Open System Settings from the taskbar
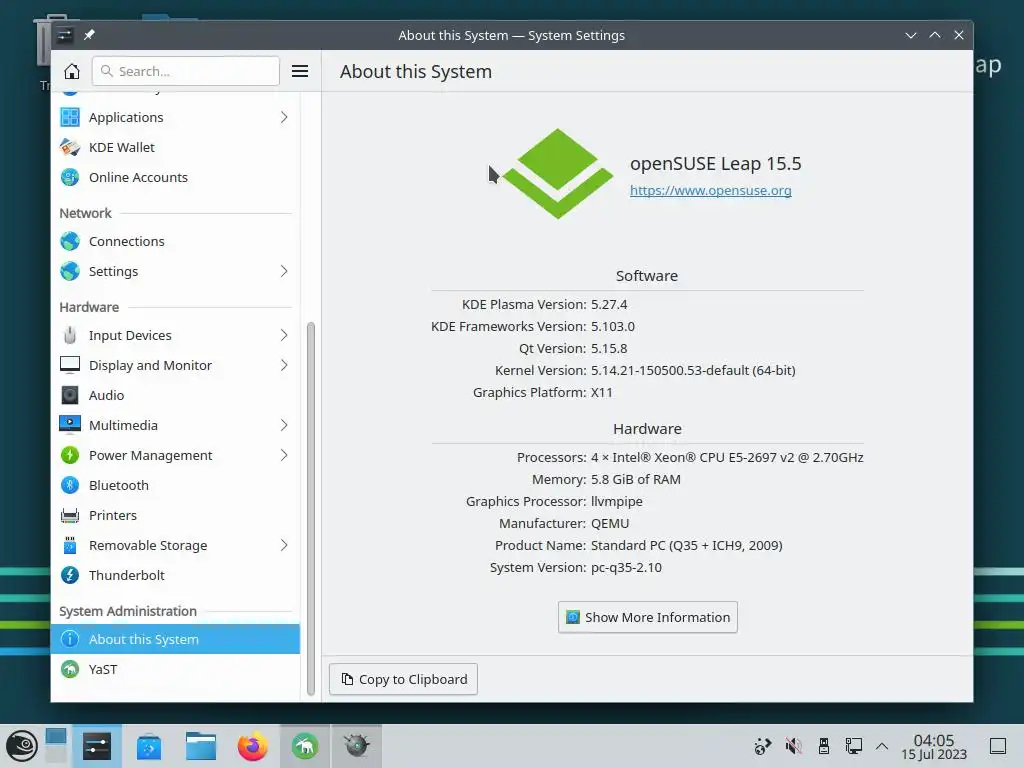This screenshot has width=1024, height=768. coord(97,746)
